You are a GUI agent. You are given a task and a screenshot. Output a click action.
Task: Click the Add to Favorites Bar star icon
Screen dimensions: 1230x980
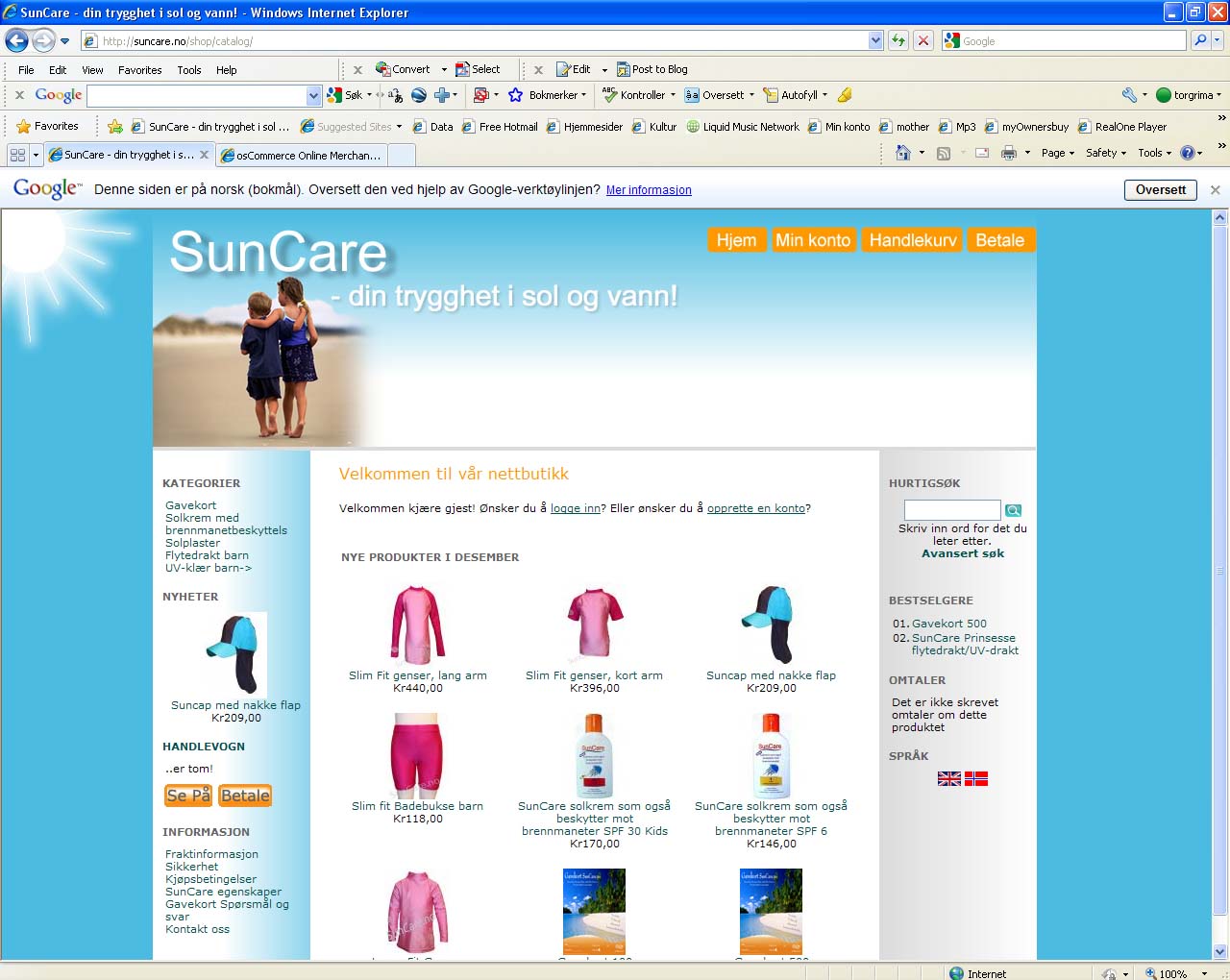click(x=115, y=126)
